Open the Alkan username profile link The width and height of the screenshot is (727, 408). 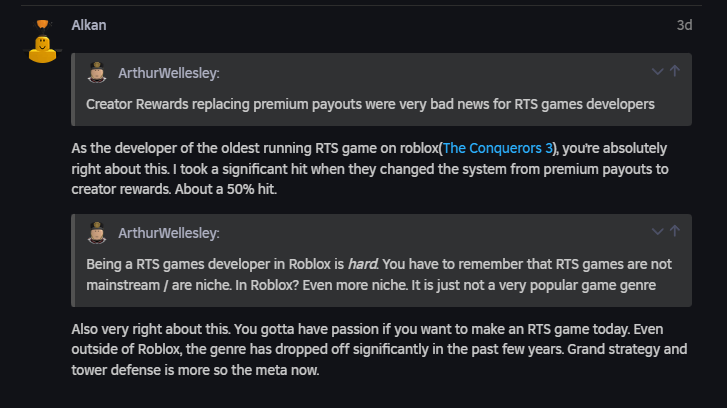click(x=89, y=25)
